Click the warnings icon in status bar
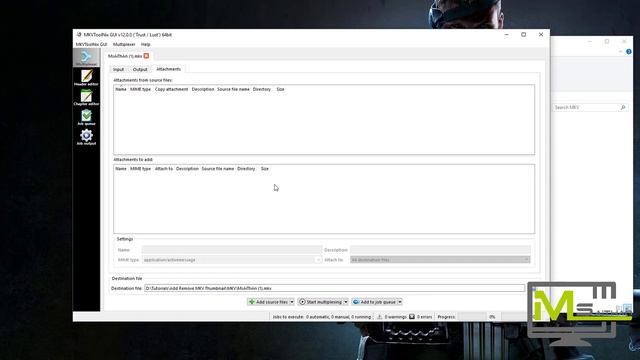 379,317
